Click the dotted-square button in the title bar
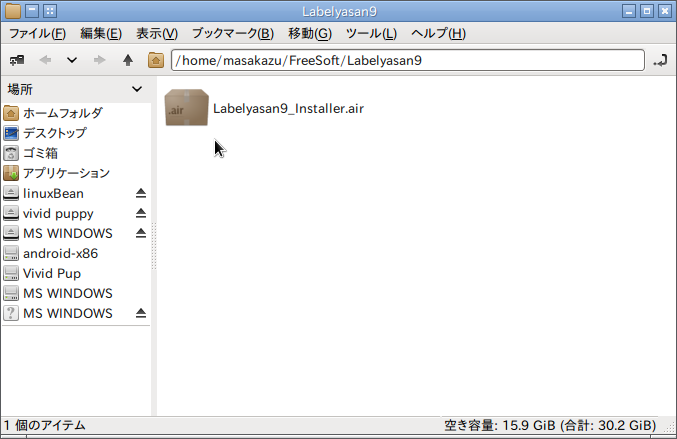This screenshot has width=677, height=439. 50,11
